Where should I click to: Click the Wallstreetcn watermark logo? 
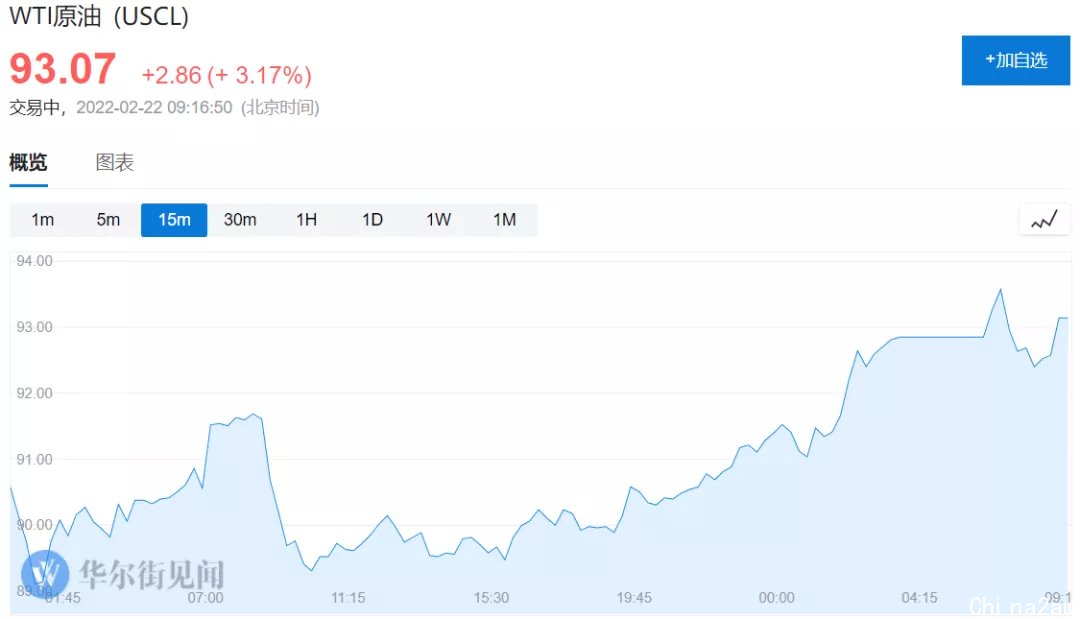coord(45,573)
